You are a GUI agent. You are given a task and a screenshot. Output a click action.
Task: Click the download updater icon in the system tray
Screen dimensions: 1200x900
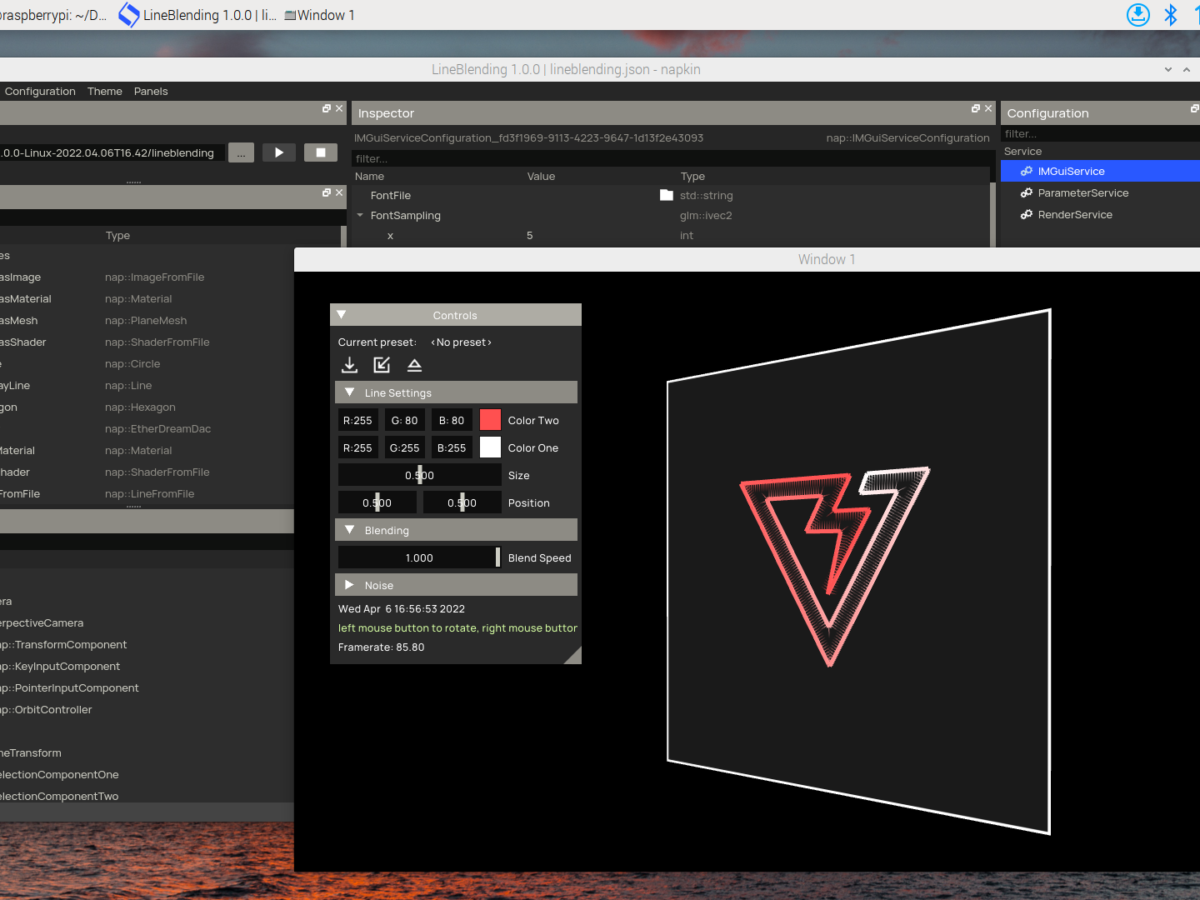tap(1138, 15)
